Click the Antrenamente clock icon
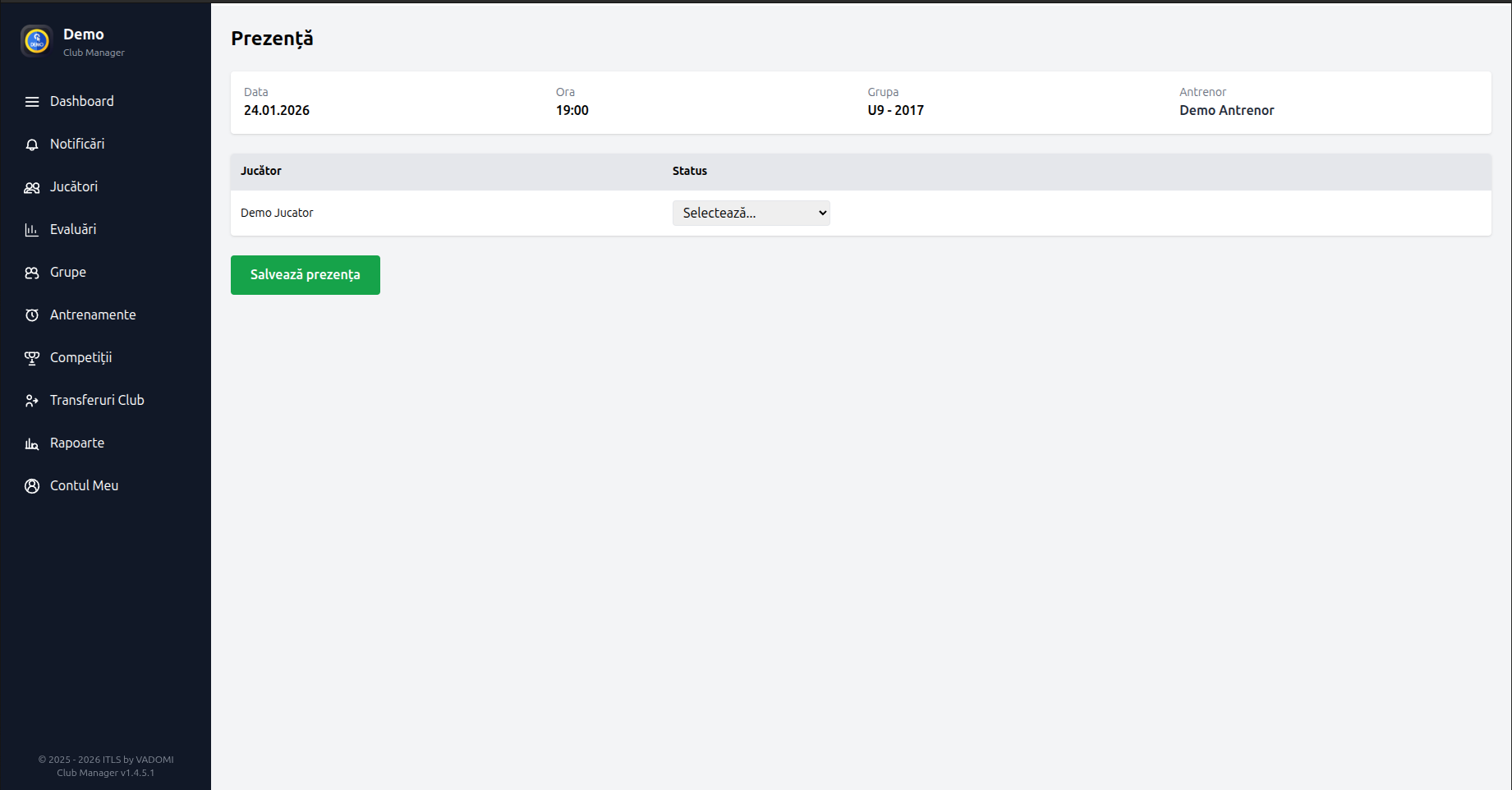 coord(32,315)
